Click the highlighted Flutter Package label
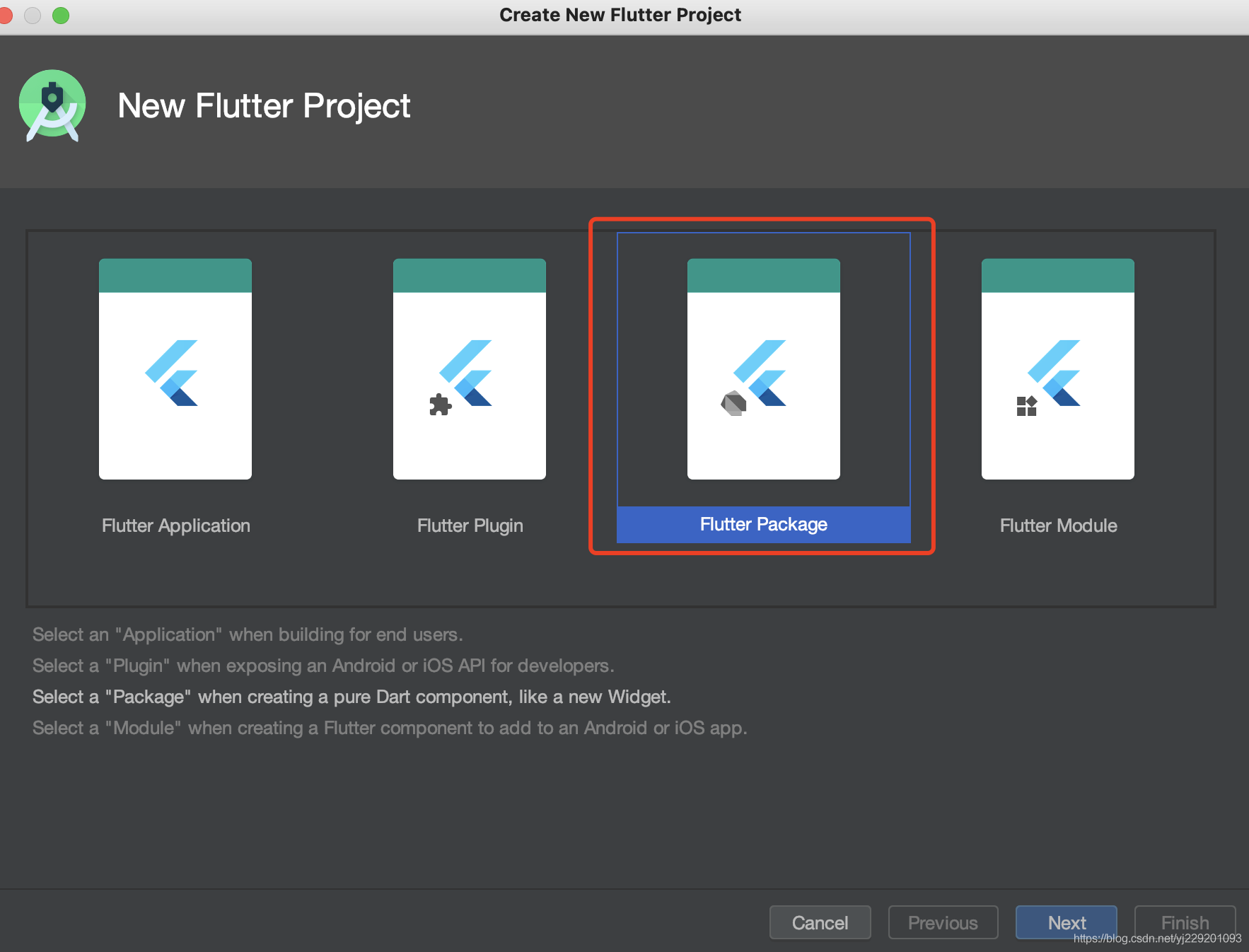This screenshot has width=1249, height=952. coord(764,524)
